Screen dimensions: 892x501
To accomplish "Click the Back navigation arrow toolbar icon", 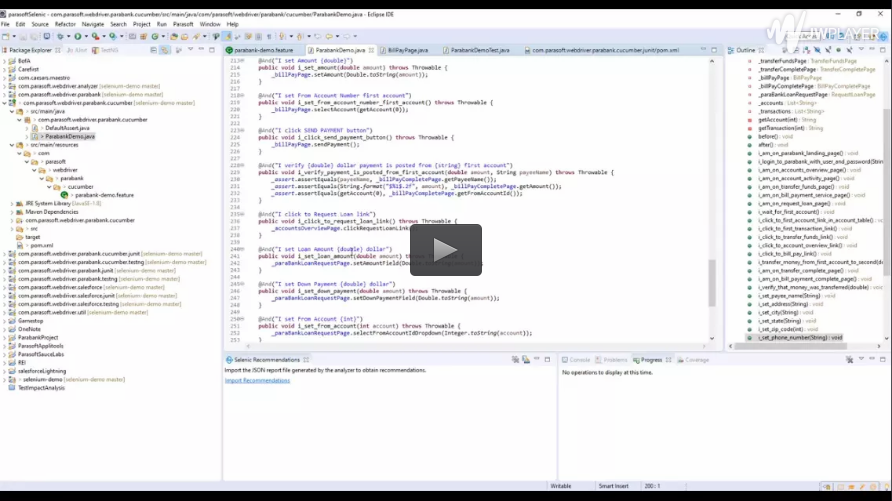I will tap(329, 36).
